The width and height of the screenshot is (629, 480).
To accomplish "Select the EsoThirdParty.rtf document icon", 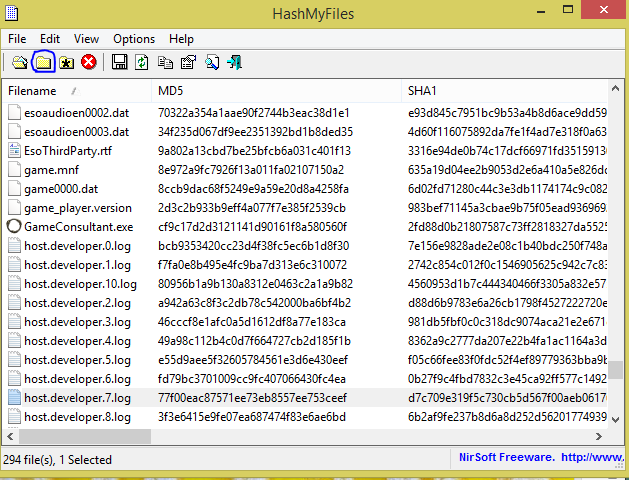I will [x=14, y=151].
